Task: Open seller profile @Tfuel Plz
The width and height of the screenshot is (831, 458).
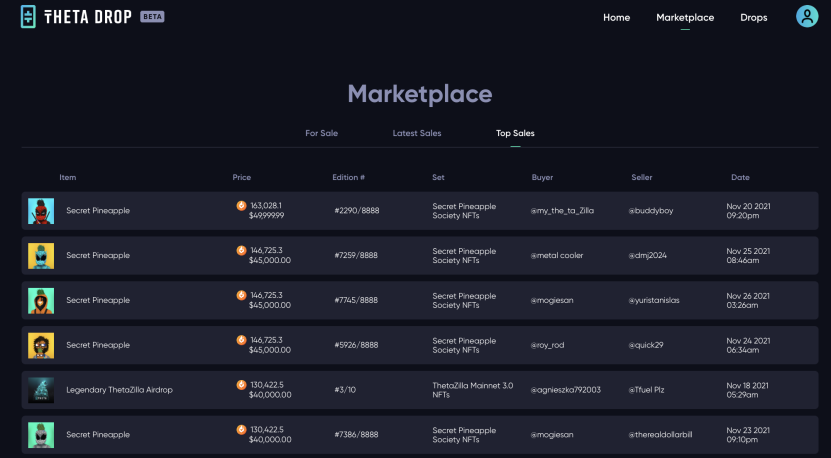Action: 646,390
